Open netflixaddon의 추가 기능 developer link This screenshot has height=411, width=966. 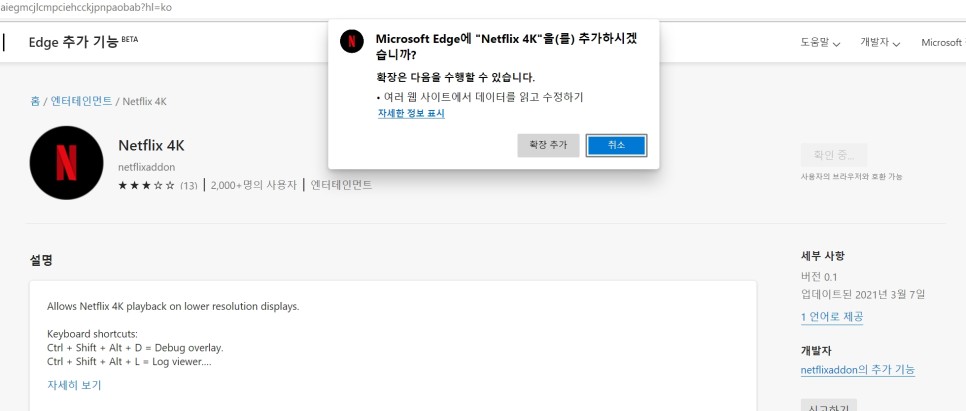(858, 370)
